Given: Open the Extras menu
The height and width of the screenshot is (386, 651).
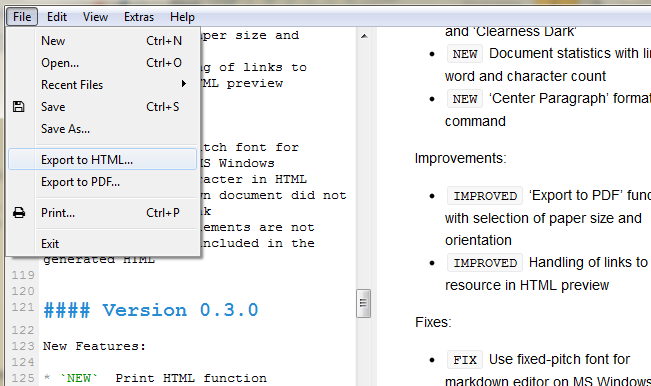Looking at the screenshot, I should click(x=139, y=17).
